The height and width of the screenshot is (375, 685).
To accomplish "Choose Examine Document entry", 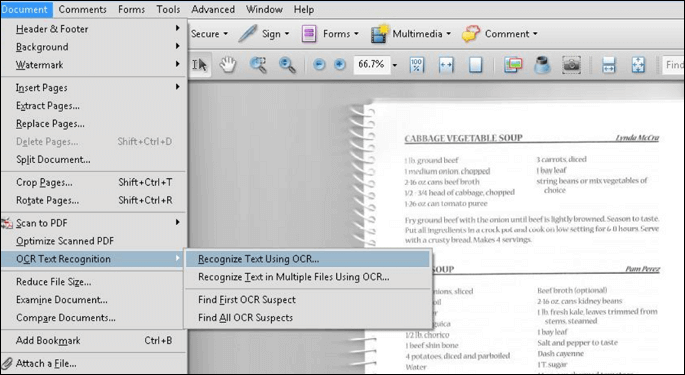I will [x=94, y=300].
